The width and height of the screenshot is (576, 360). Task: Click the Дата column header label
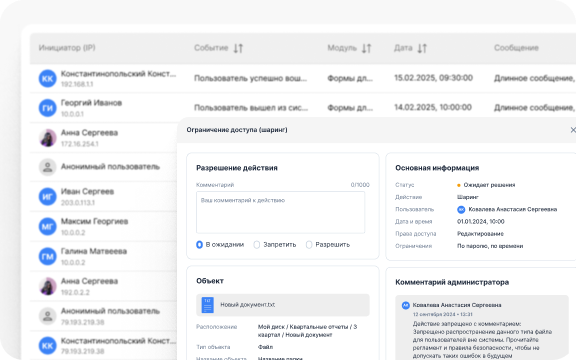point(403,48)
